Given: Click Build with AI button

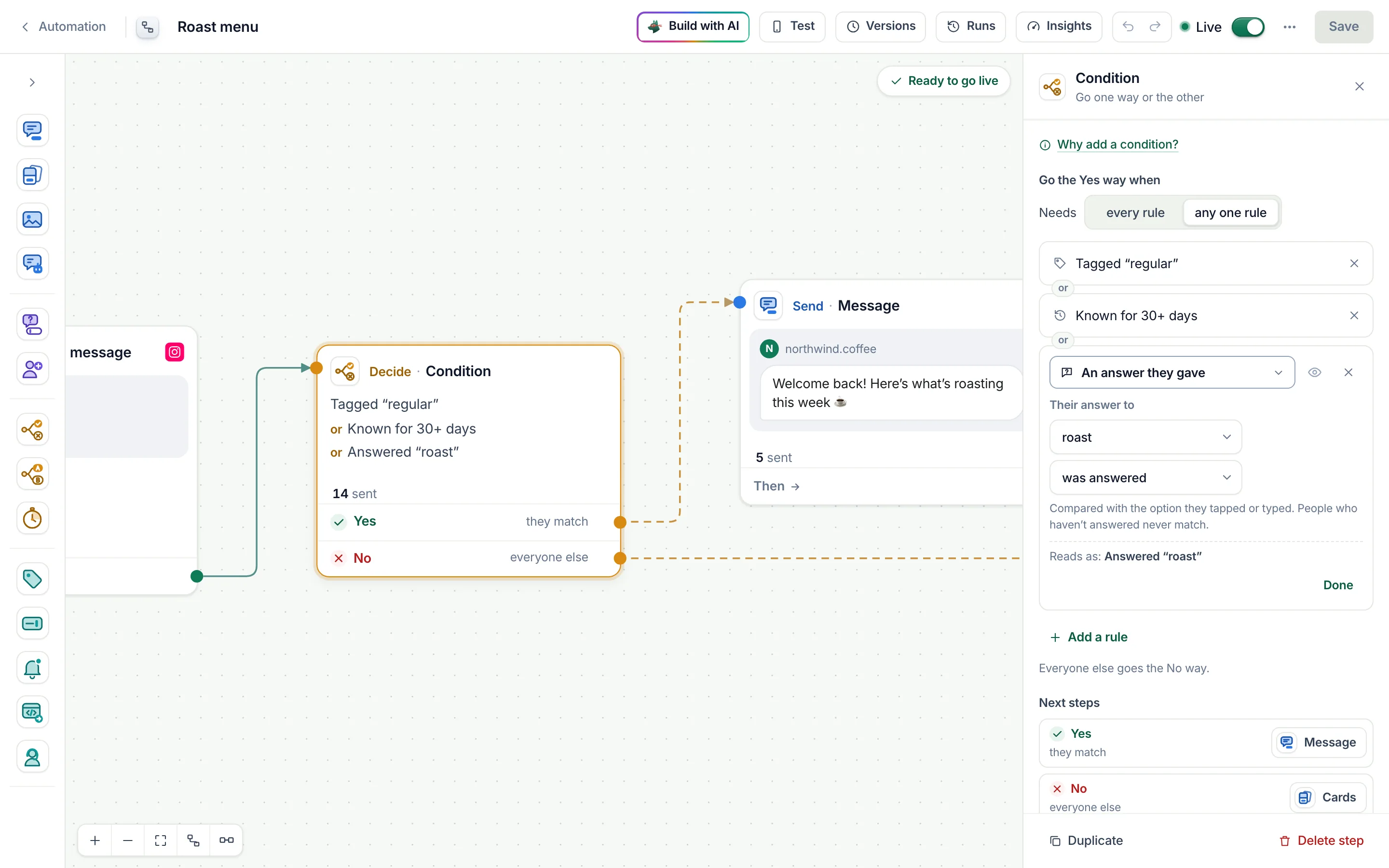Looking at the screenshot, I should [x=693, y=27].
